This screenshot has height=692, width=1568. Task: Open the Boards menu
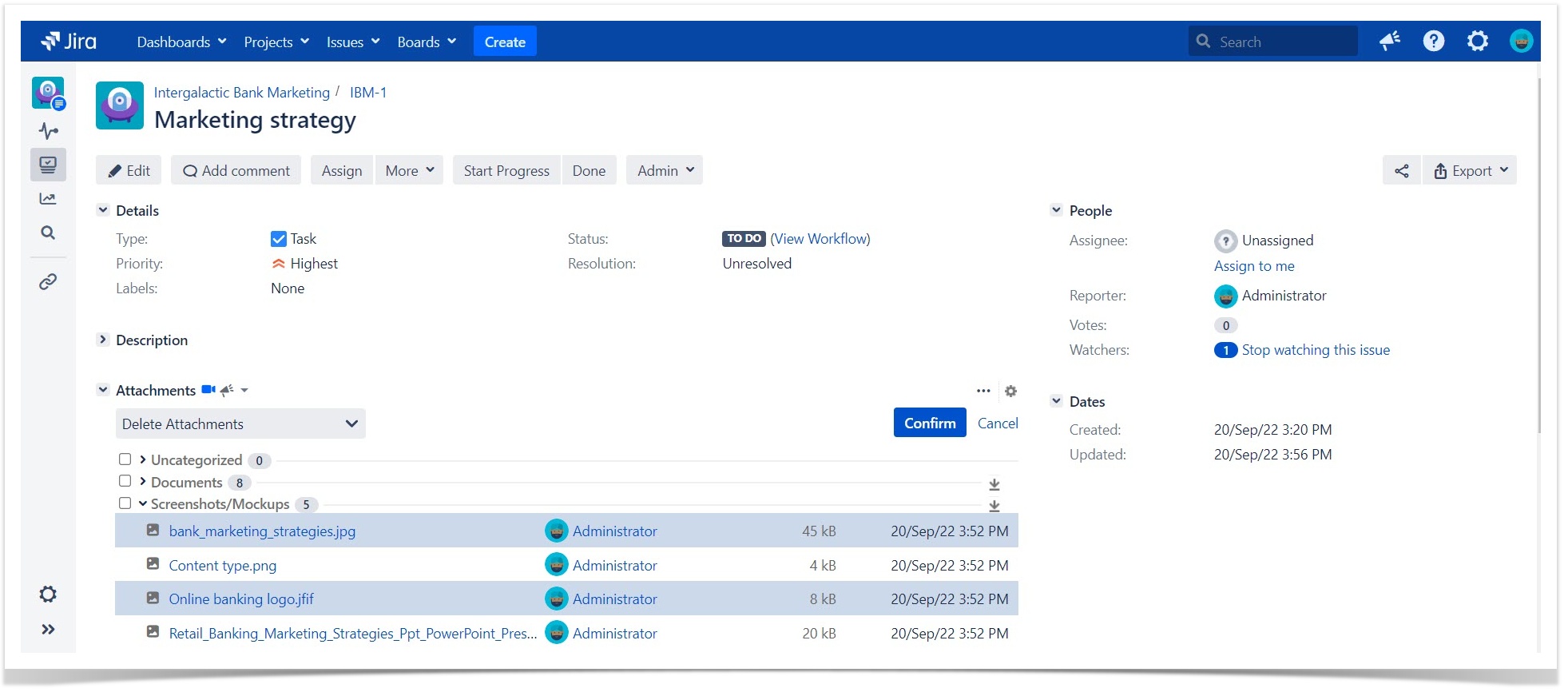click(x=427, y=42)
